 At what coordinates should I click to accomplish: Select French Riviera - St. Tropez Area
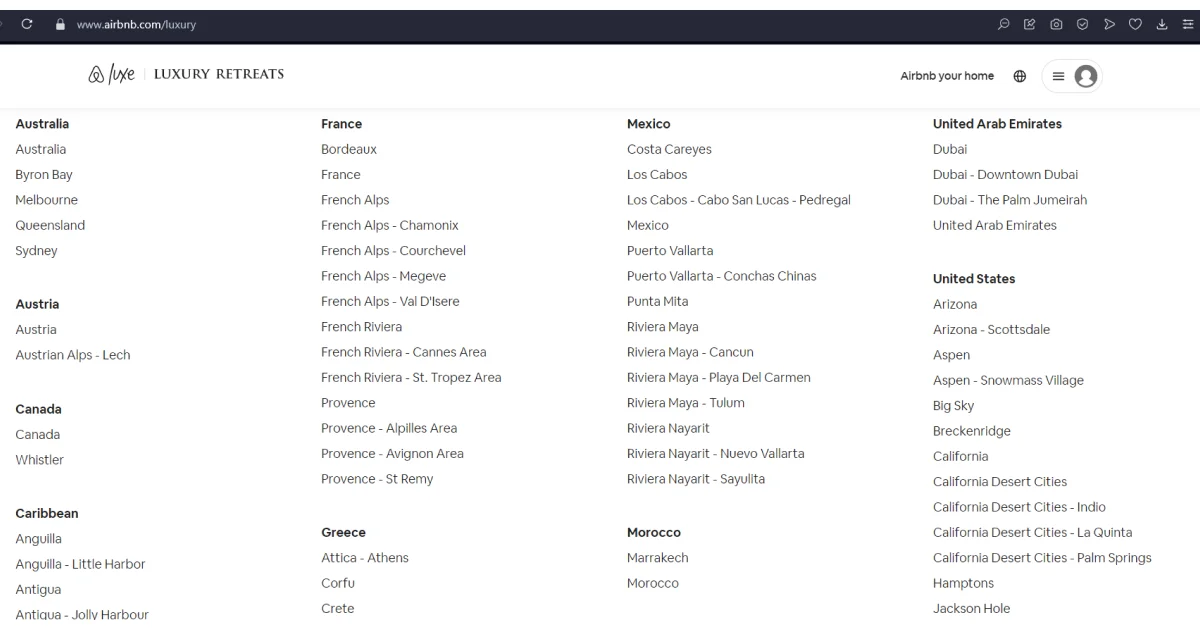point(411,377)
